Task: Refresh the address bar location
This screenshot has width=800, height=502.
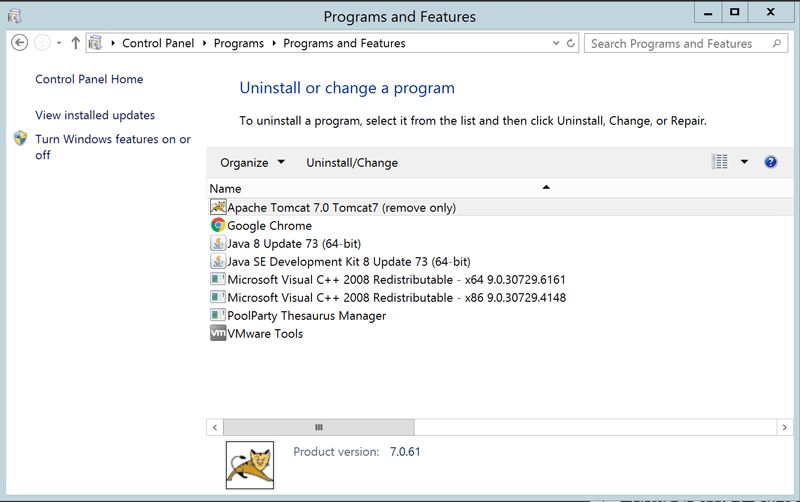Action: click(570, 43)
